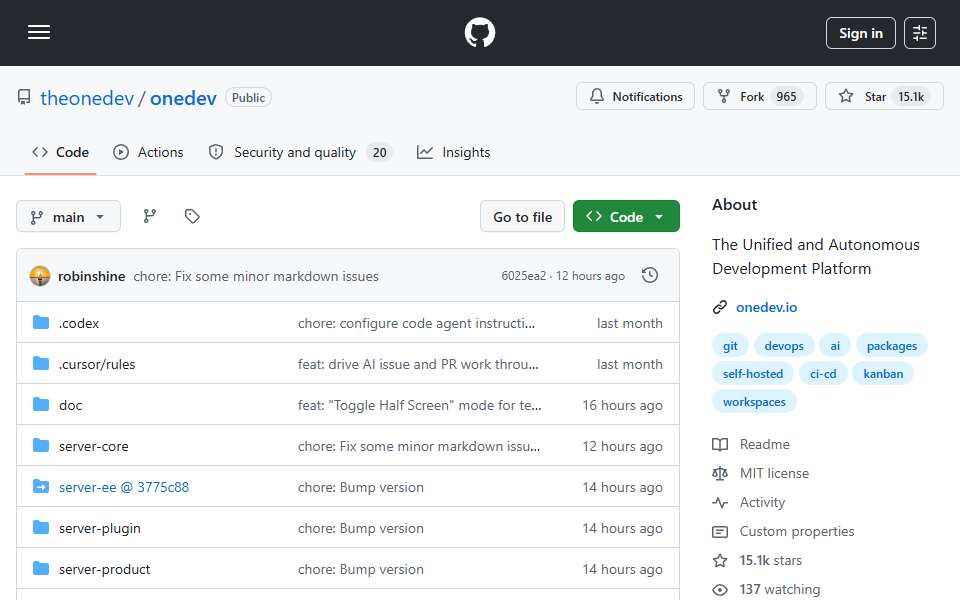Open server-plugin 'Bump version' commit
Image resolution: width=960 pixels, height=600 pixels.
point(361,528)
